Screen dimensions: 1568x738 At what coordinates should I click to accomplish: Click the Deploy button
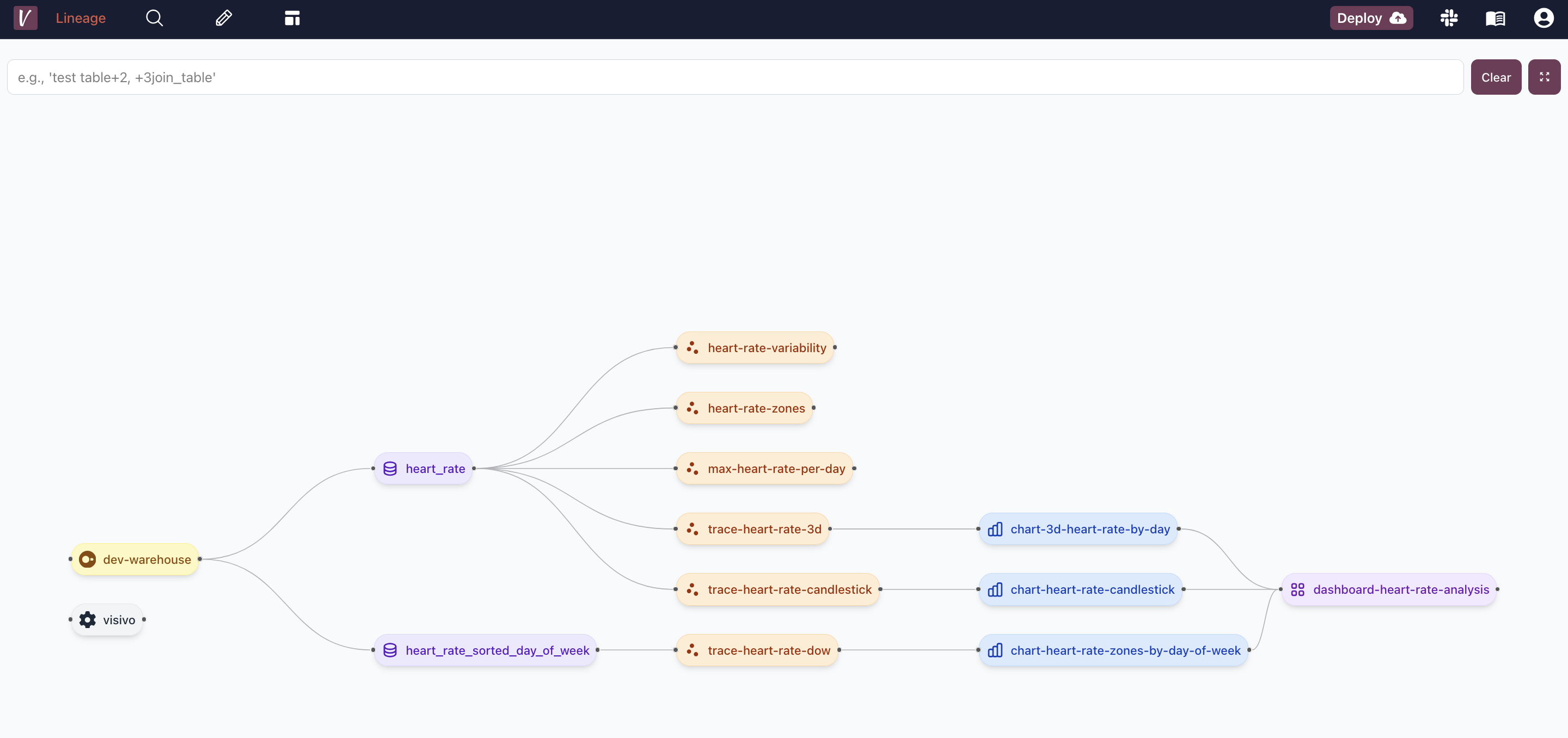[x=1371, y=19]
